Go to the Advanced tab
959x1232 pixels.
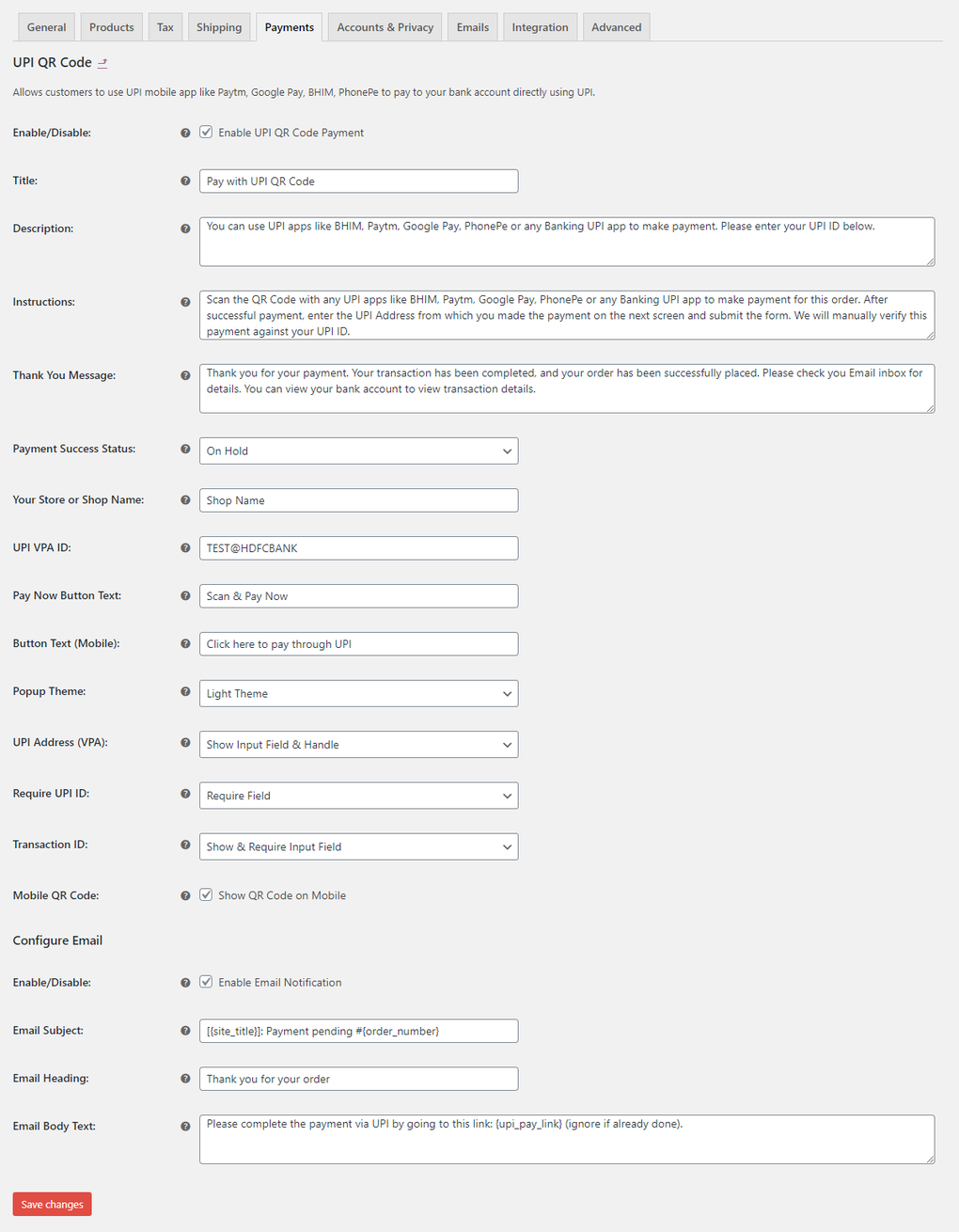616,27
